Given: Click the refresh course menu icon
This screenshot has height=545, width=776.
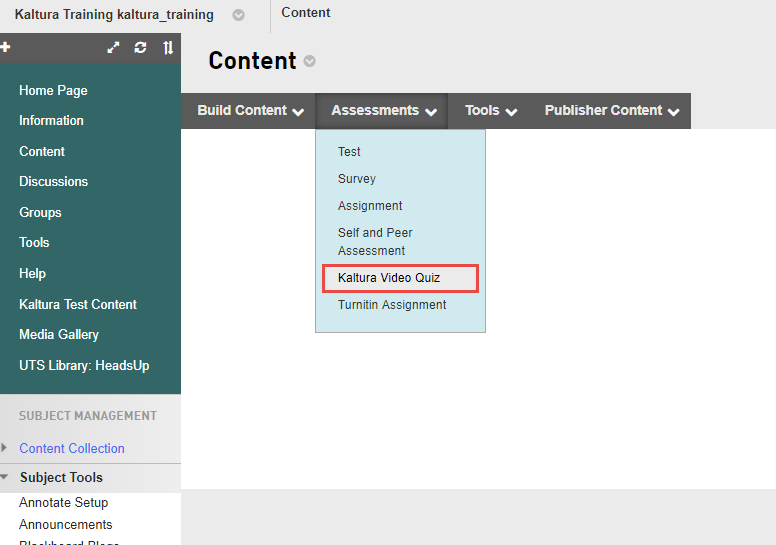Looking at the screenshot, I should pos(140,48).
